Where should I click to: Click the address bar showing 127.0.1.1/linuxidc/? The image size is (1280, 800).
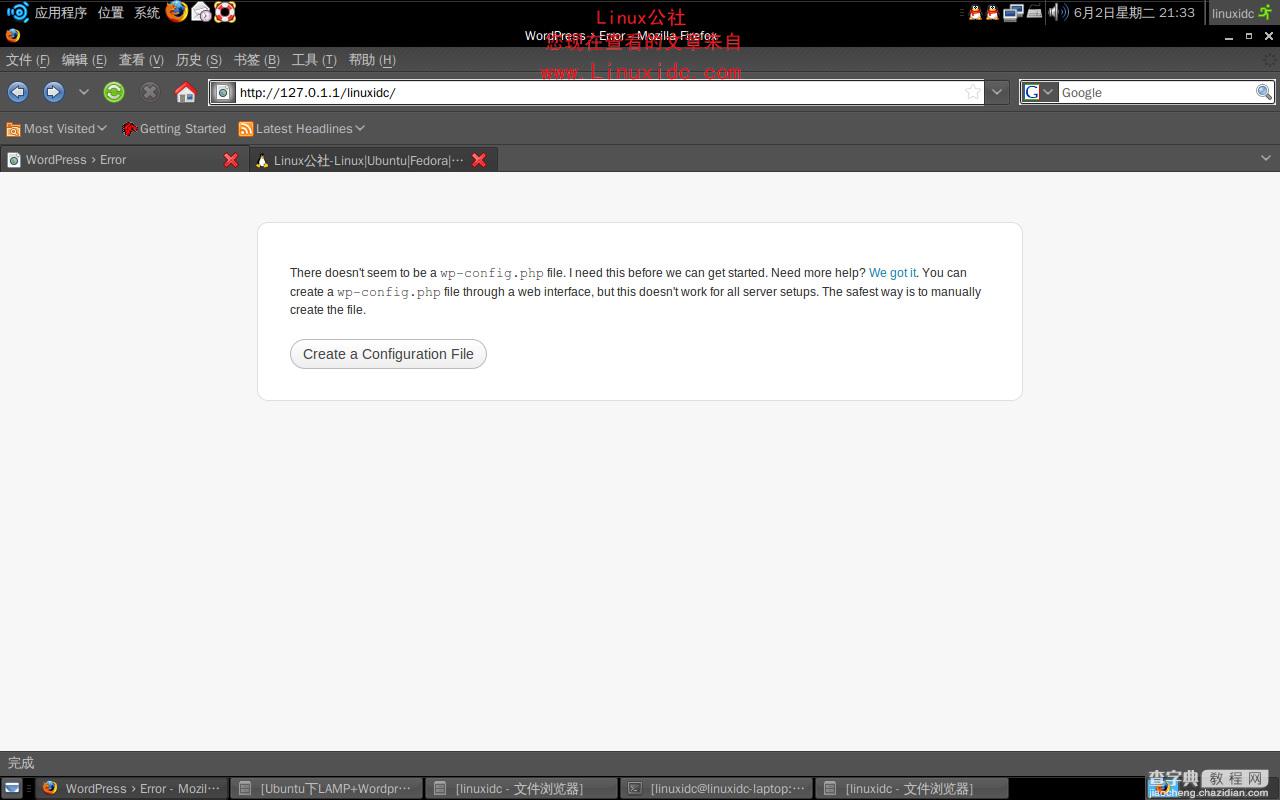(598, 92)
